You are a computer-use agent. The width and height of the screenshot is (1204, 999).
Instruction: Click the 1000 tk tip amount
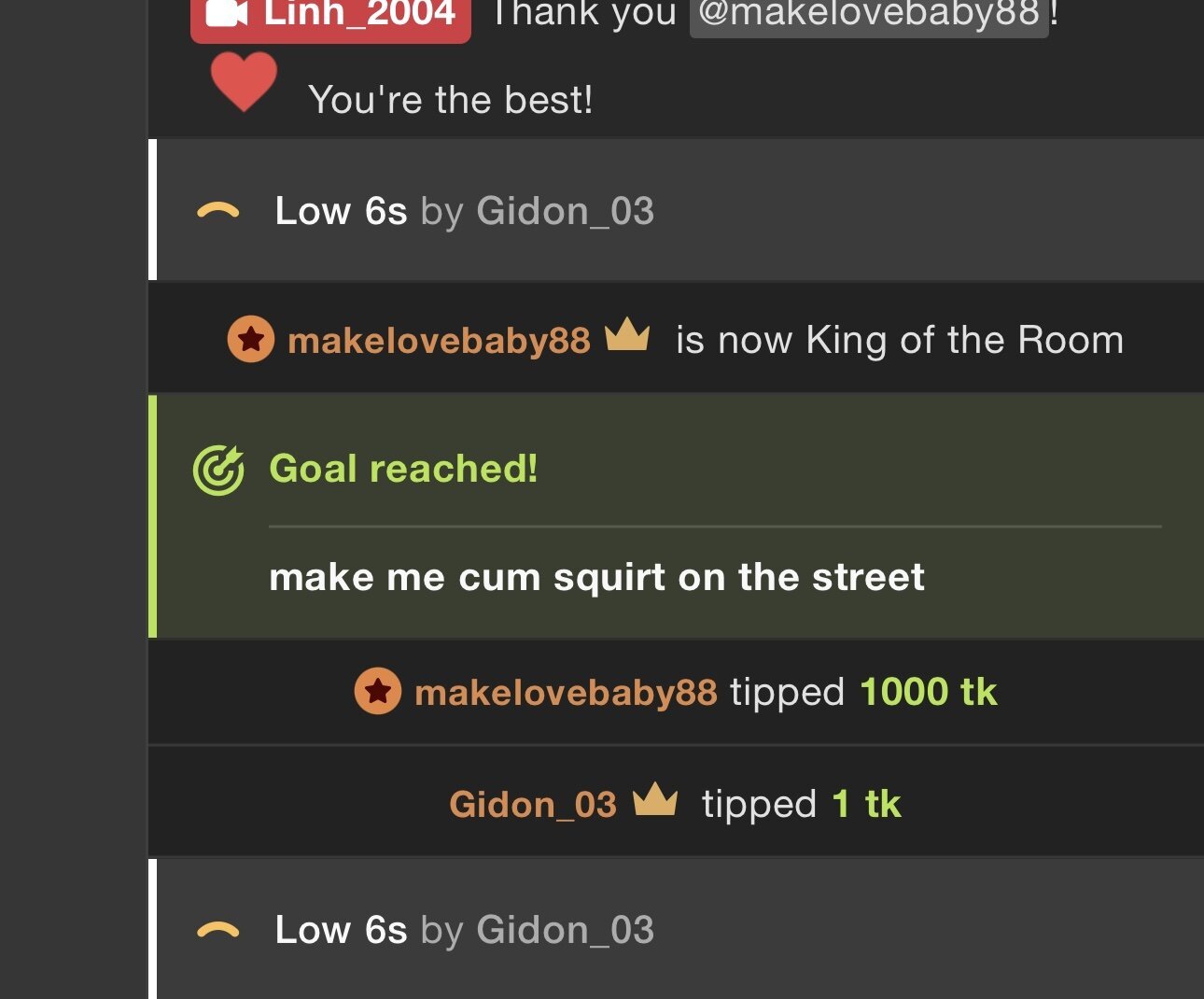(929, 693)
